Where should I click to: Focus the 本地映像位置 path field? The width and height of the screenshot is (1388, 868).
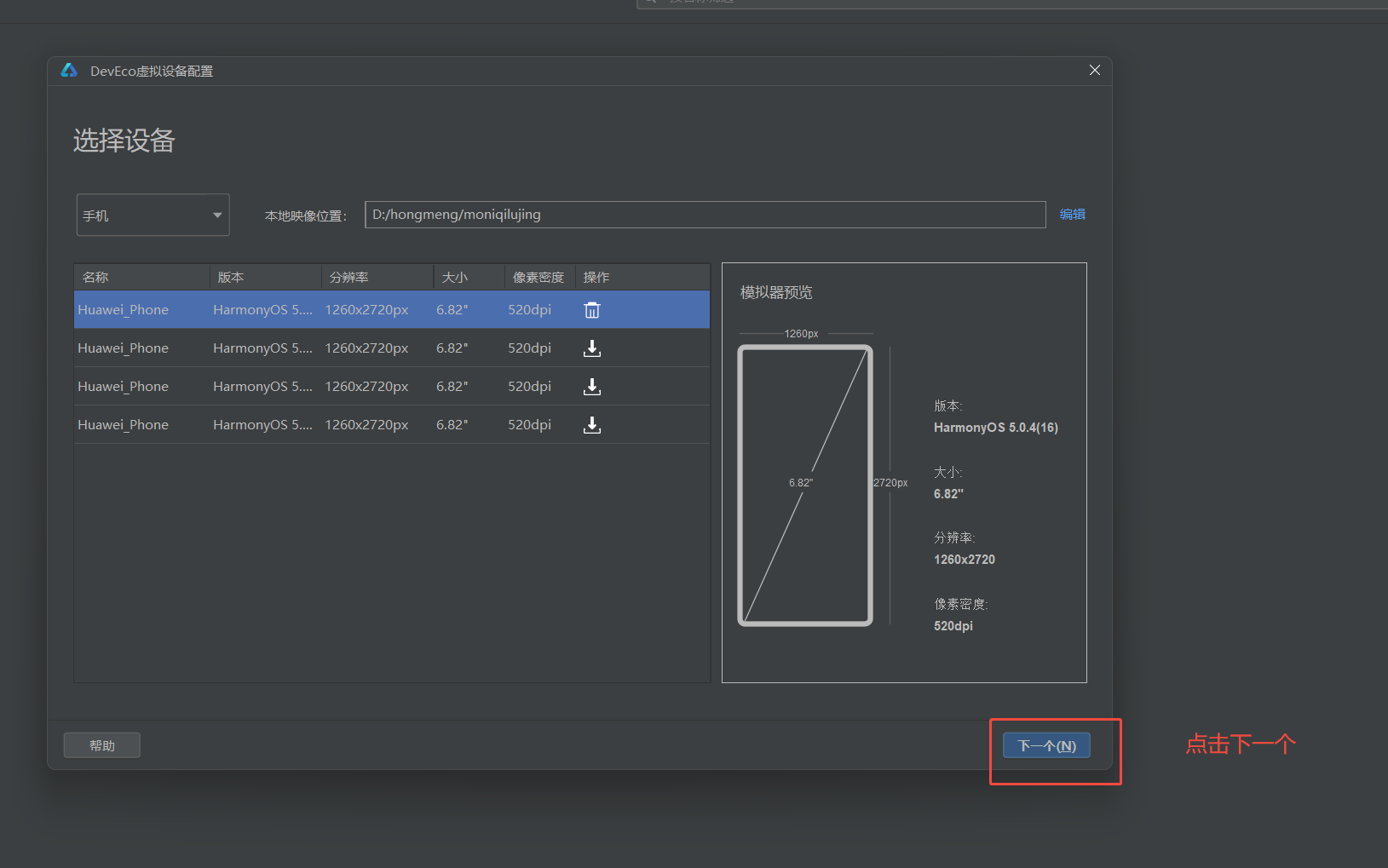tap(705, 215)
